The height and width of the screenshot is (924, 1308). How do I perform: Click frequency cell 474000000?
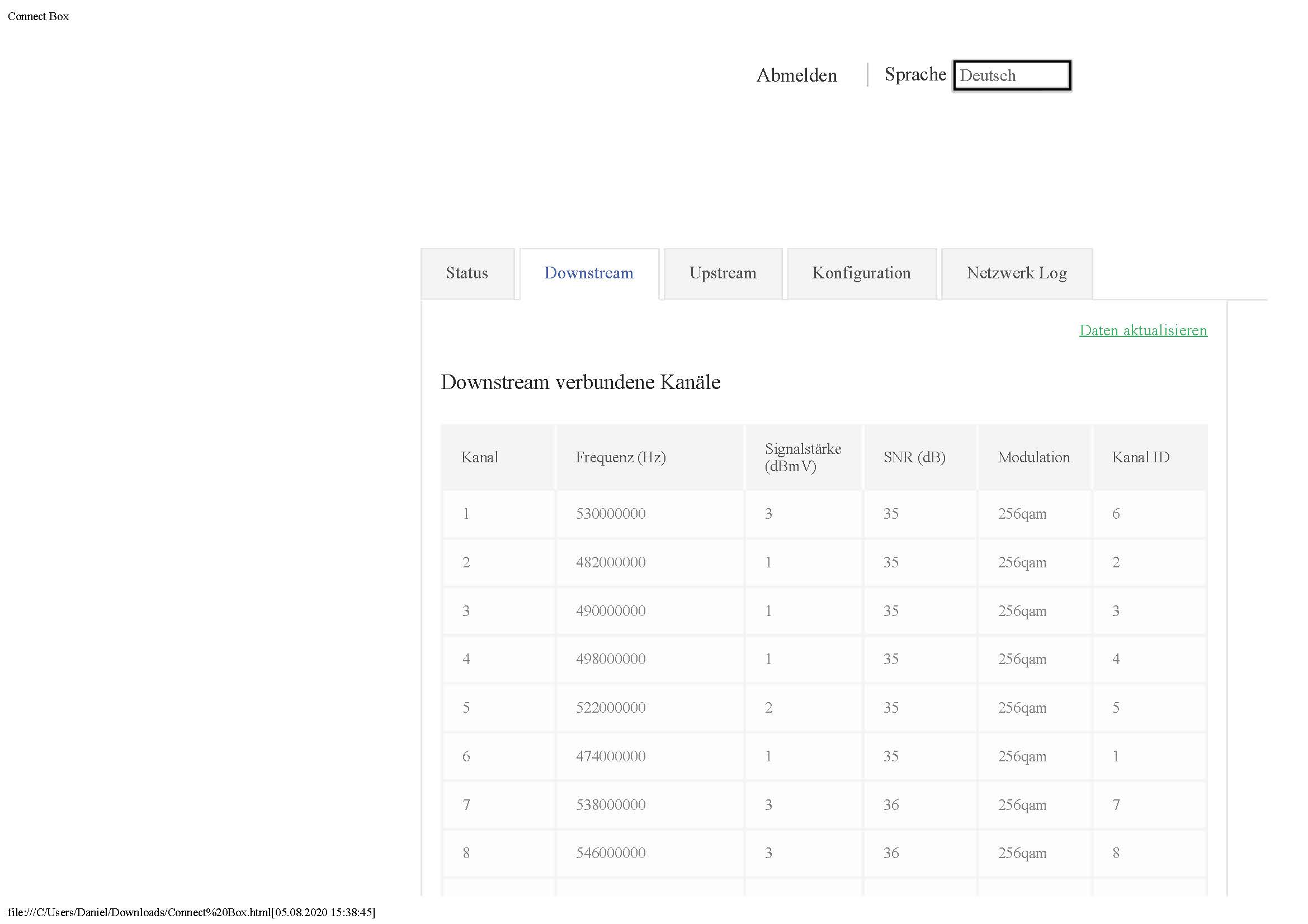point(610,756)
